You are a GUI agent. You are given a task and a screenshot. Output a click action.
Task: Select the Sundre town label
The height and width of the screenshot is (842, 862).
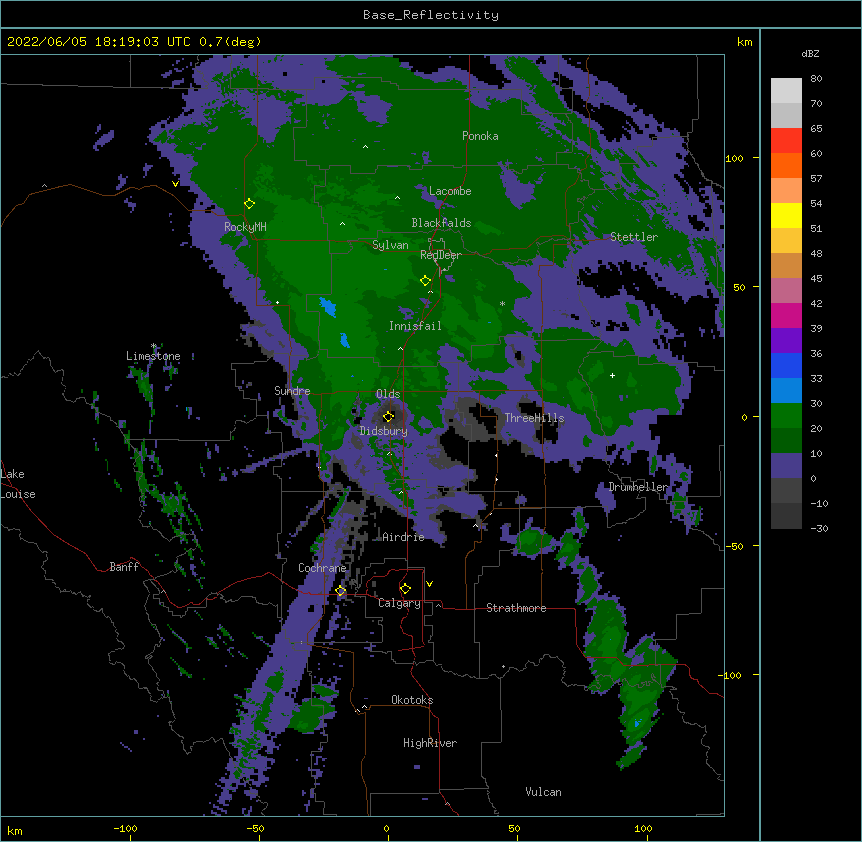point(292,391)
